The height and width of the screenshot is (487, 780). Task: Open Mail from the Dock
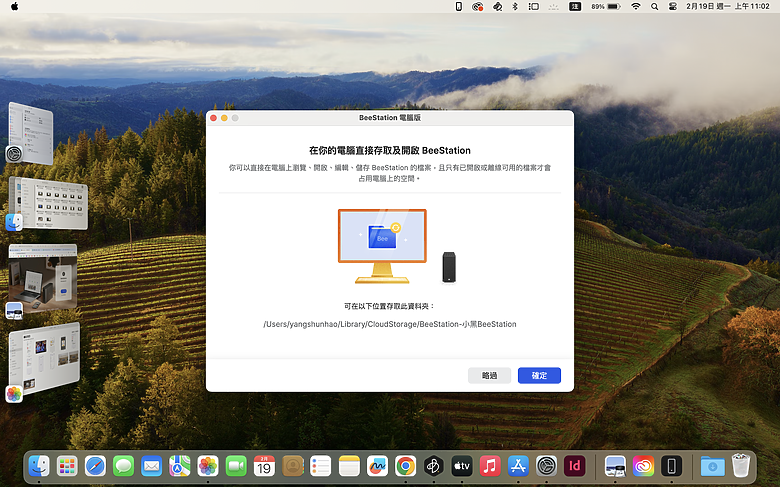click(152, 466)
